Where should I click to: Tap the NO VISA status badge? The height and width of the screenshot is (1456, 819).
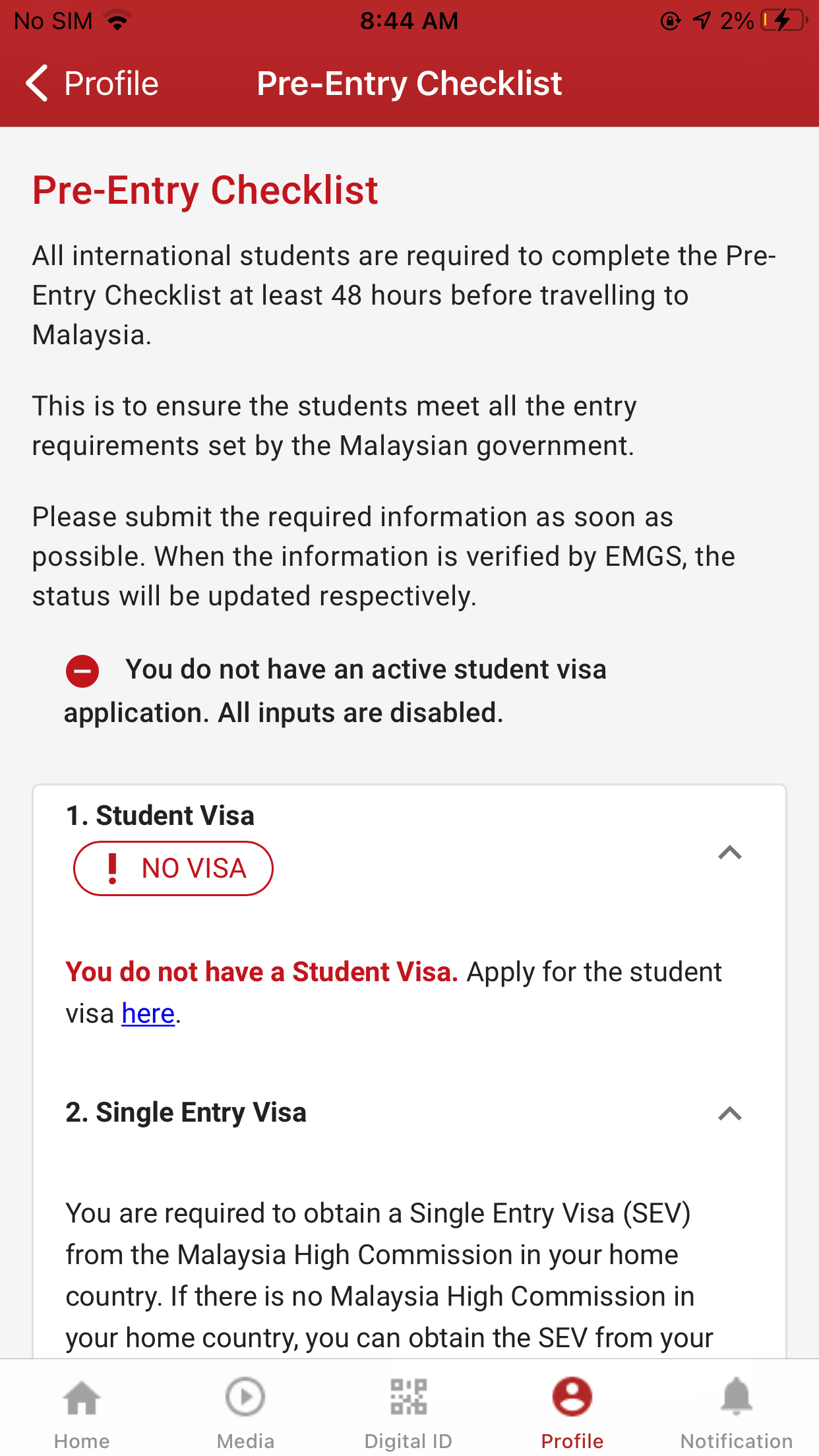coord(173,868)
